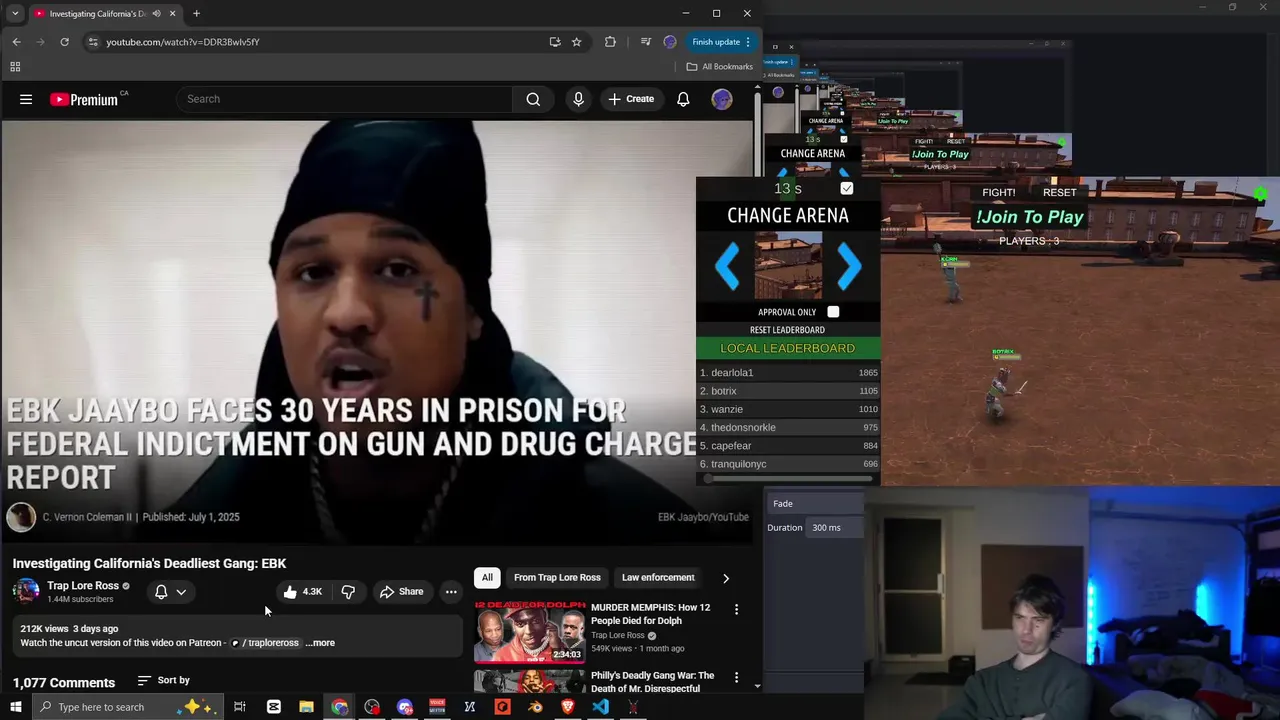Image resolution: width=1280 pixels, height=720 pixels.
Task: Select the All filter chip
Action: (487, 577)
